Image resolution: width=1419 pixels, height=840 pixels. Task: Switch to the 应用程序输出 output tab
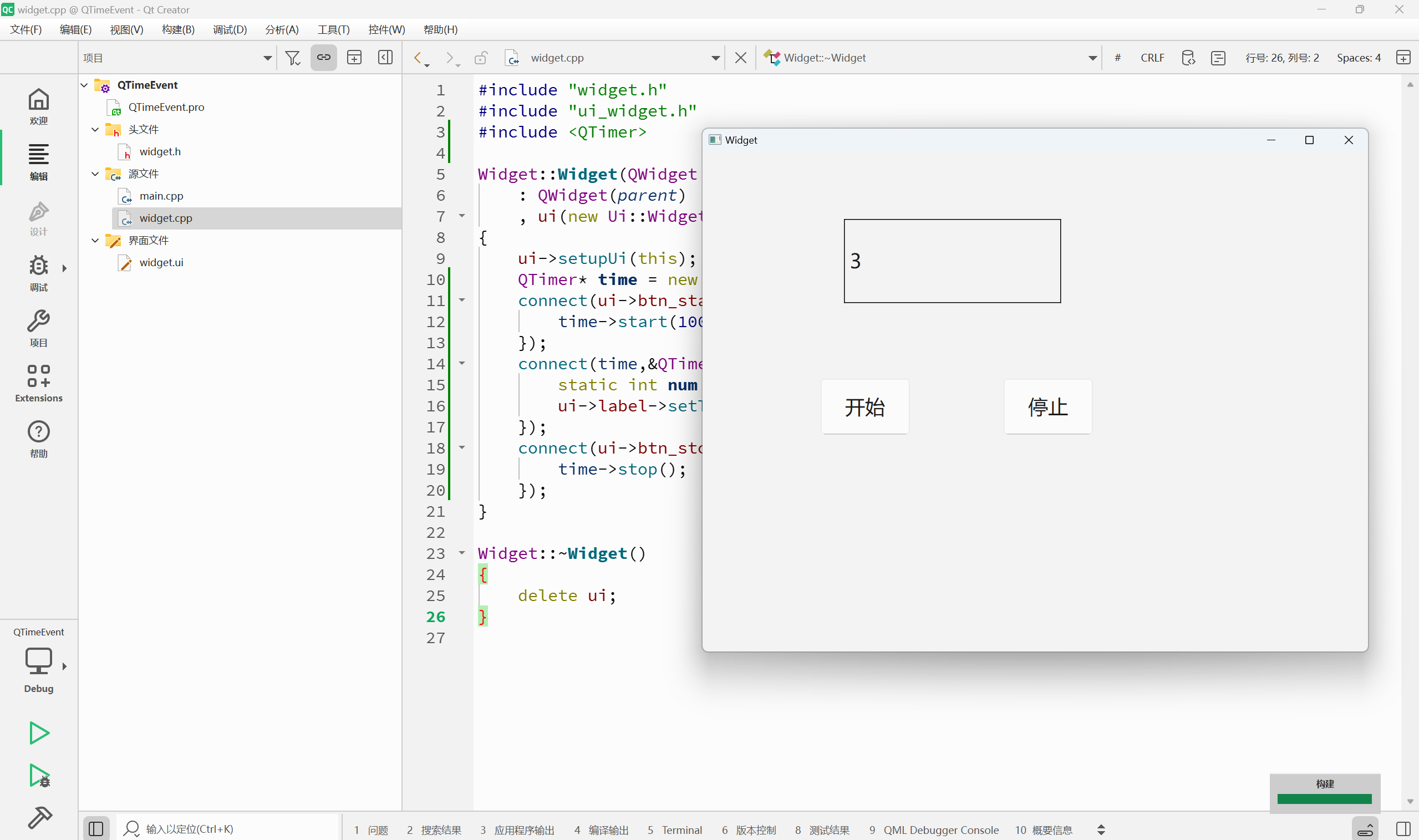pos(517,830)
